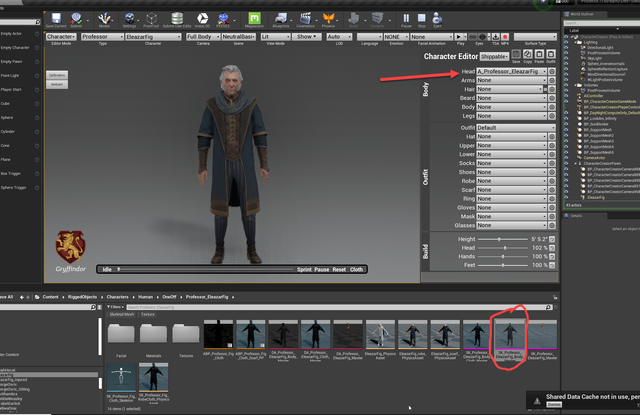Toggle visibility of BP_SunBlocker in outliner
Image resolution: width=640 pixels, height=415 pixels.
(566, 124)
